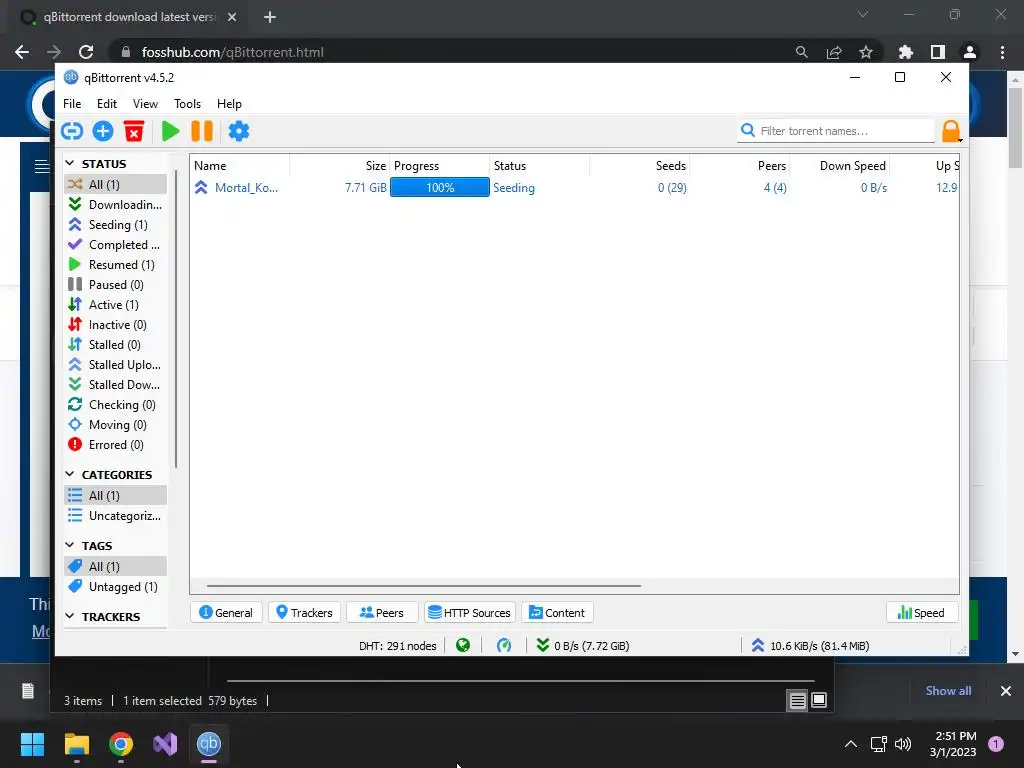Toggle the alternative speed limits icon
The image size is (1024, 768).
(504, 646)
